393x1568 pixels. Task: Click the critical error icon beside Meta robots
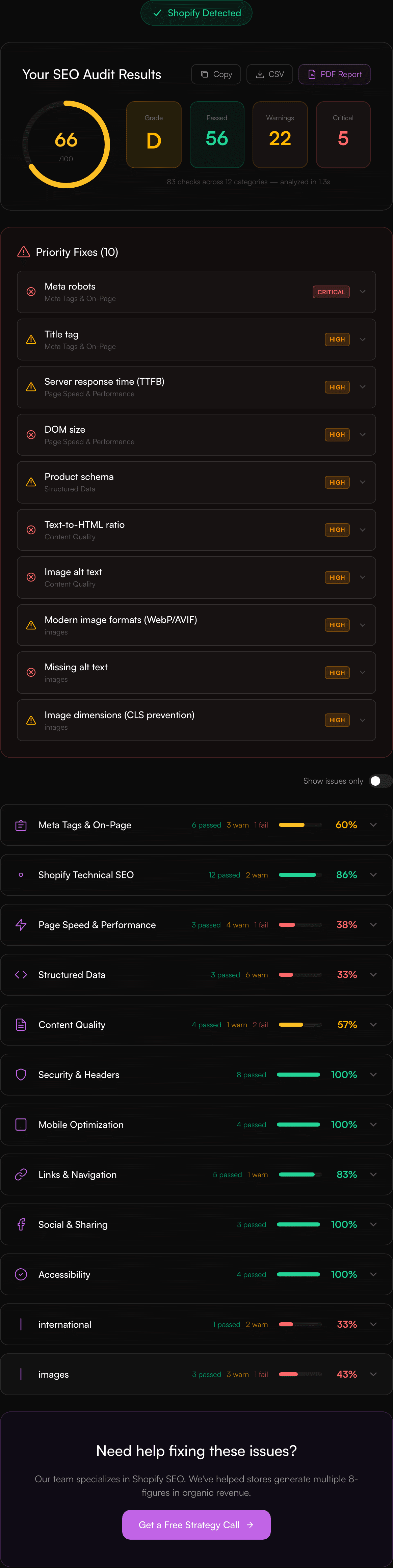[31, 292]
